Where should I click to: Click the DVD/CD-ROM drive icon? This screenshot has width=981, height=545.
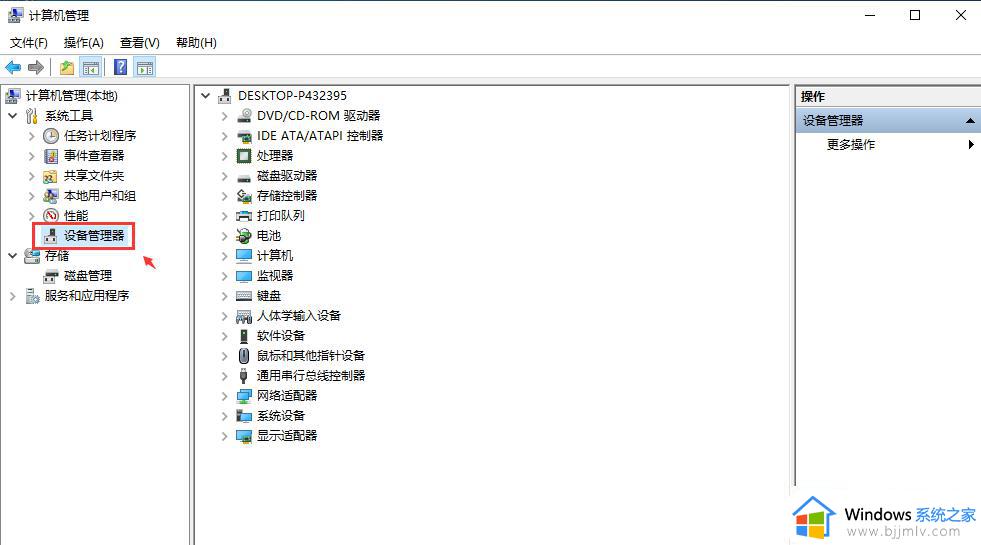pos(244,116)
